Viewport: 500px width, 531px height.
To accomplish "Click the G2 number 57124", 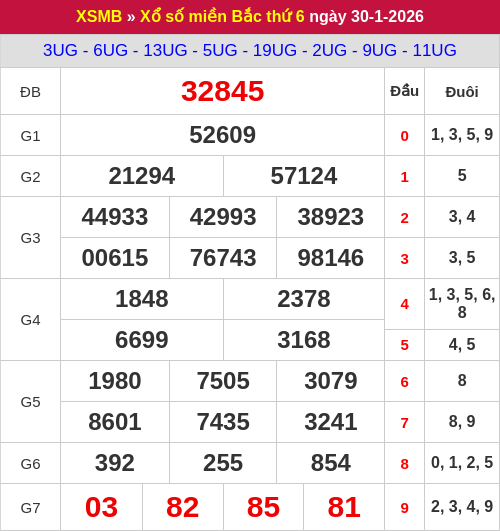I will coord(304,176).
